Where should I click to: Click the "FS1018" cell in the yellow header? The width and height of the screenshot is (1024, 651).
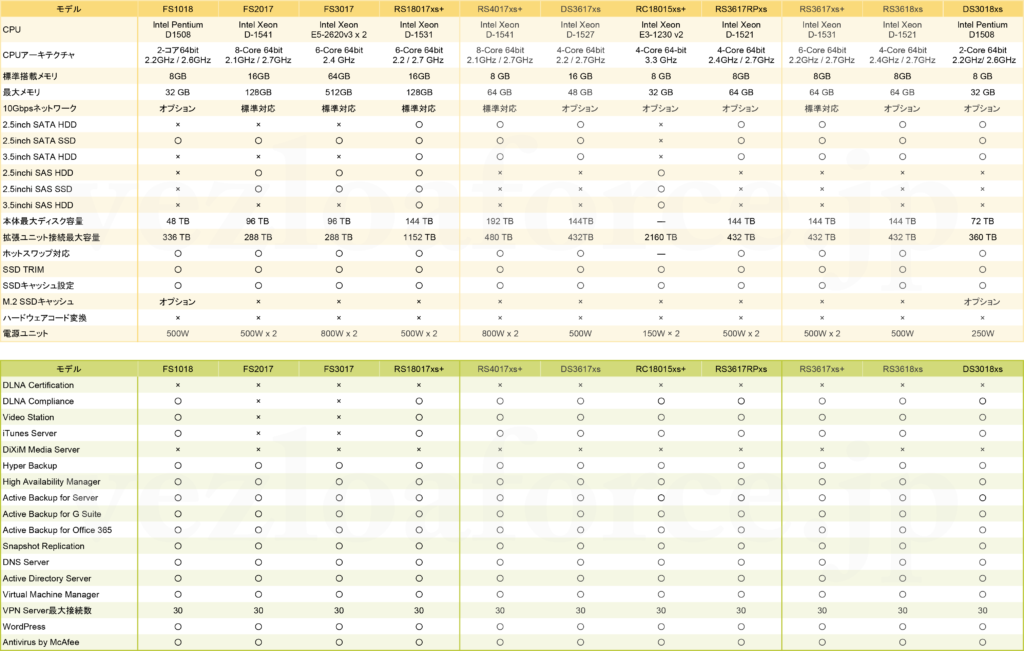178,9
